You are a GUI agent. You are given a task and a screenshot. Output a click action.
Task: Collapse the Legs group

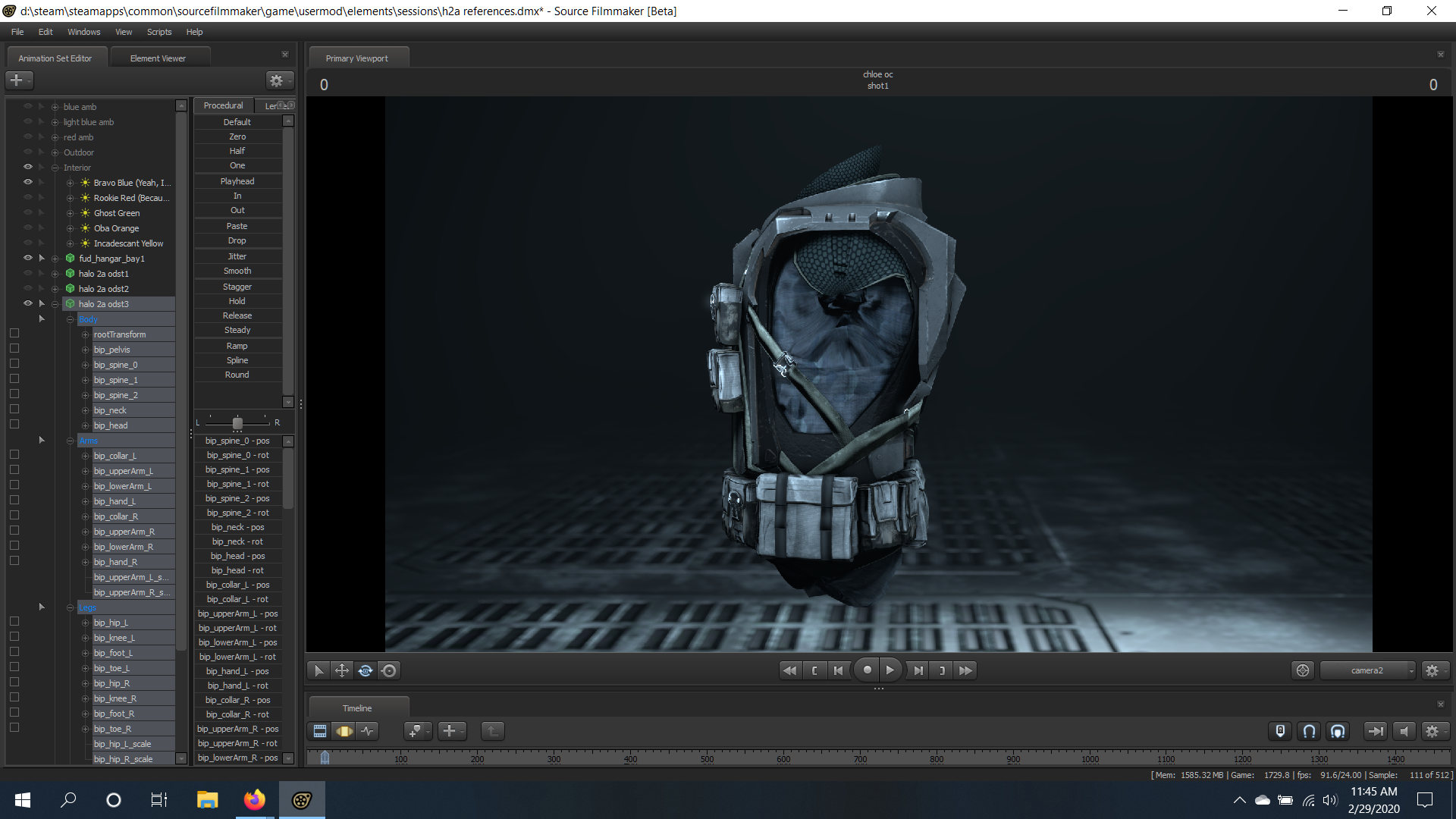(70, 607)
